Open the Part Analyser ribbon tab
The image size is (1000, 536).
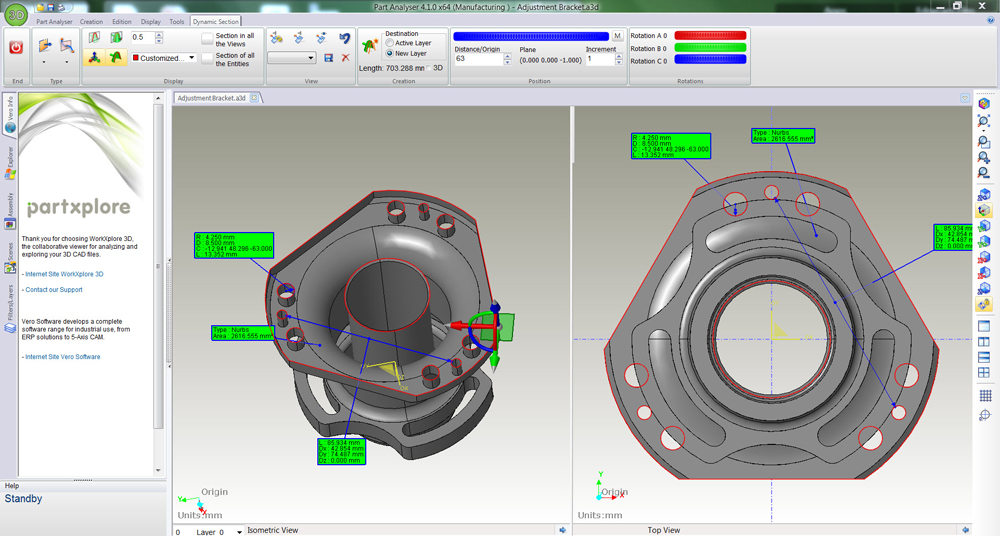(54, 22)
